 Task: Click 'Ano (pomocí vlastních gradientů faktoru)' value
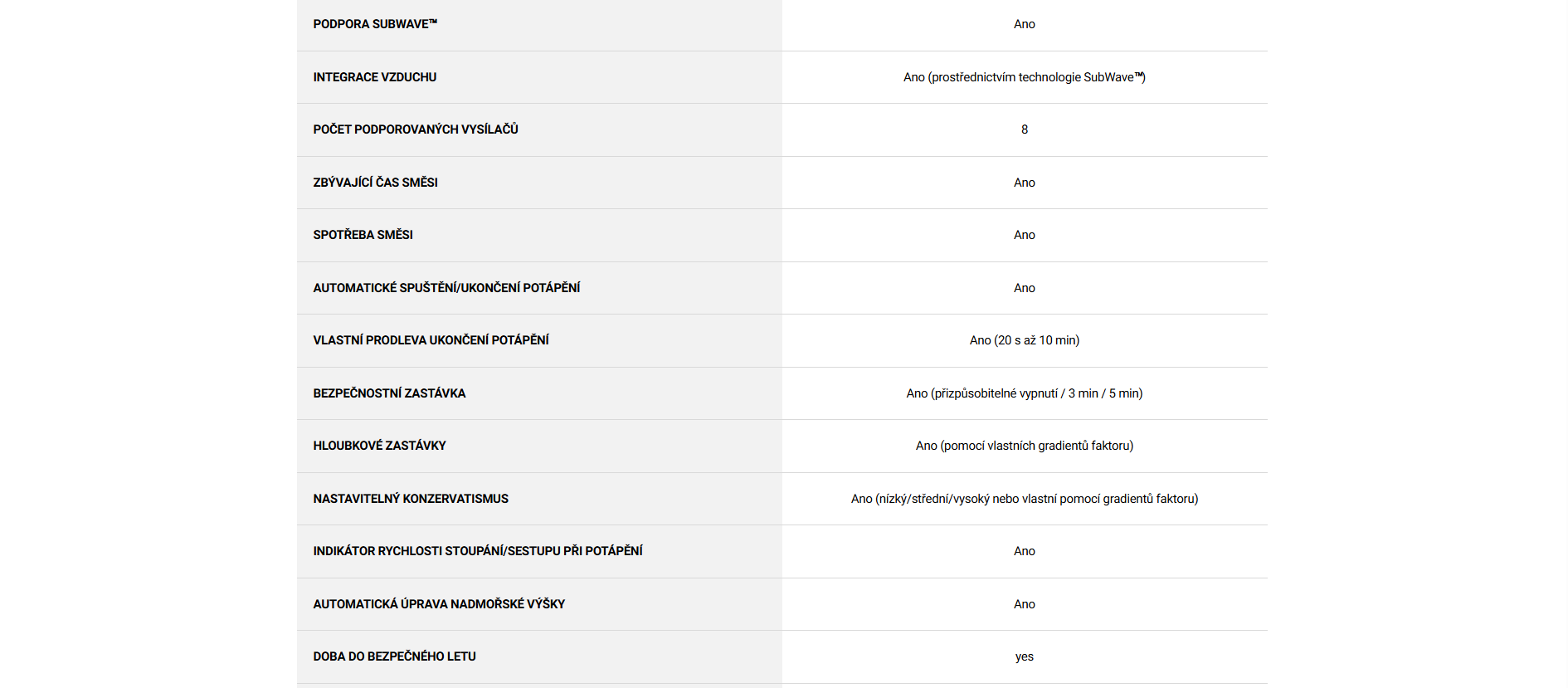tap(1025, 446)
